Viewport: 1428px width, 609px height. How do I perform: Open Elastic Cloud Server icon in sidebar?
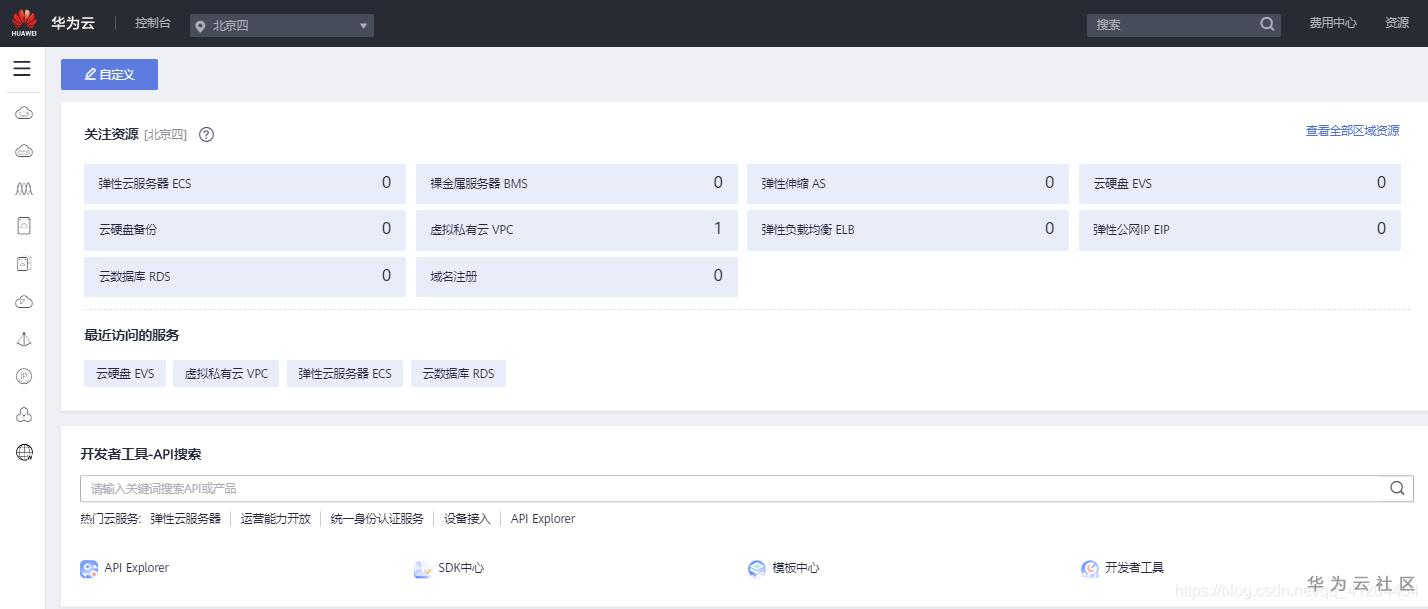point(24,113)
